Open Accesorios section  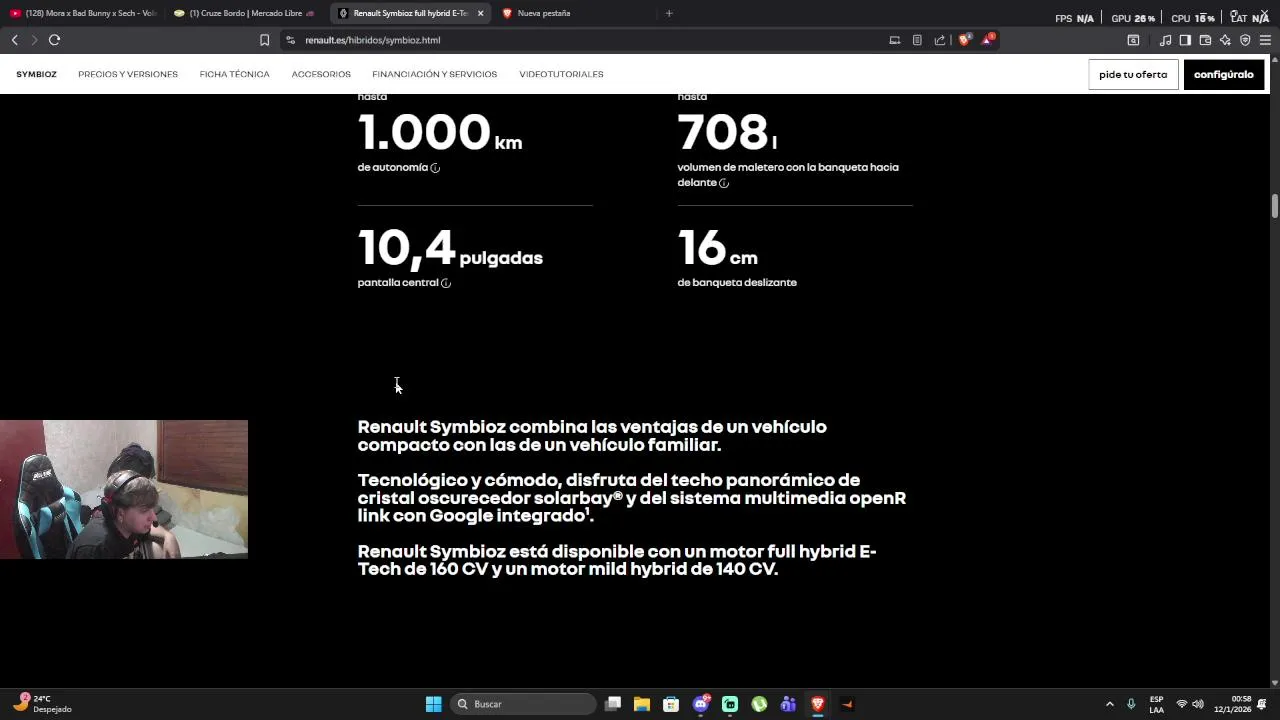click(x=321, y=74)
